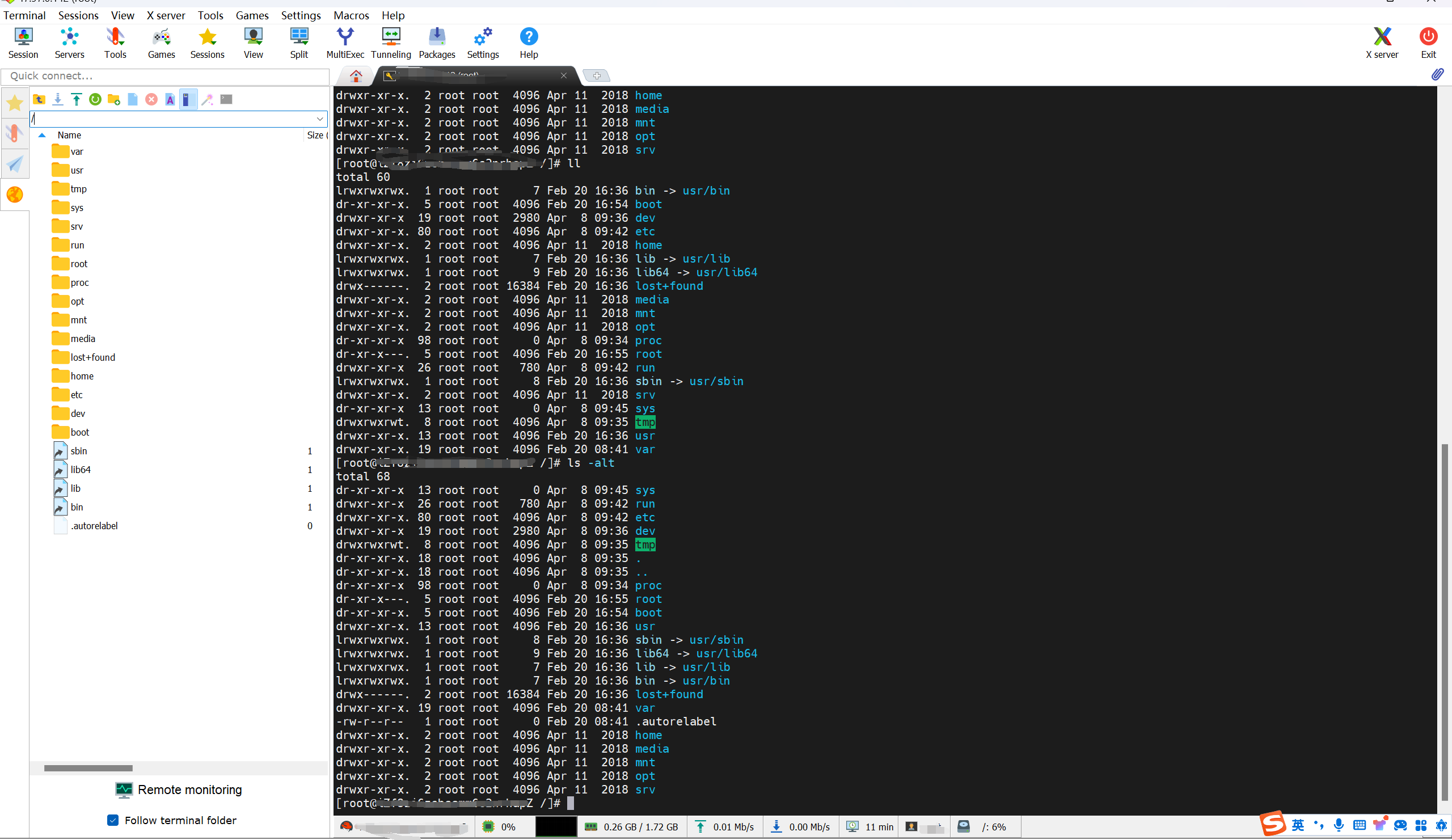Toggle the hidden files view button
Viewport: 1452px width, 840px height.
(188, 99)
